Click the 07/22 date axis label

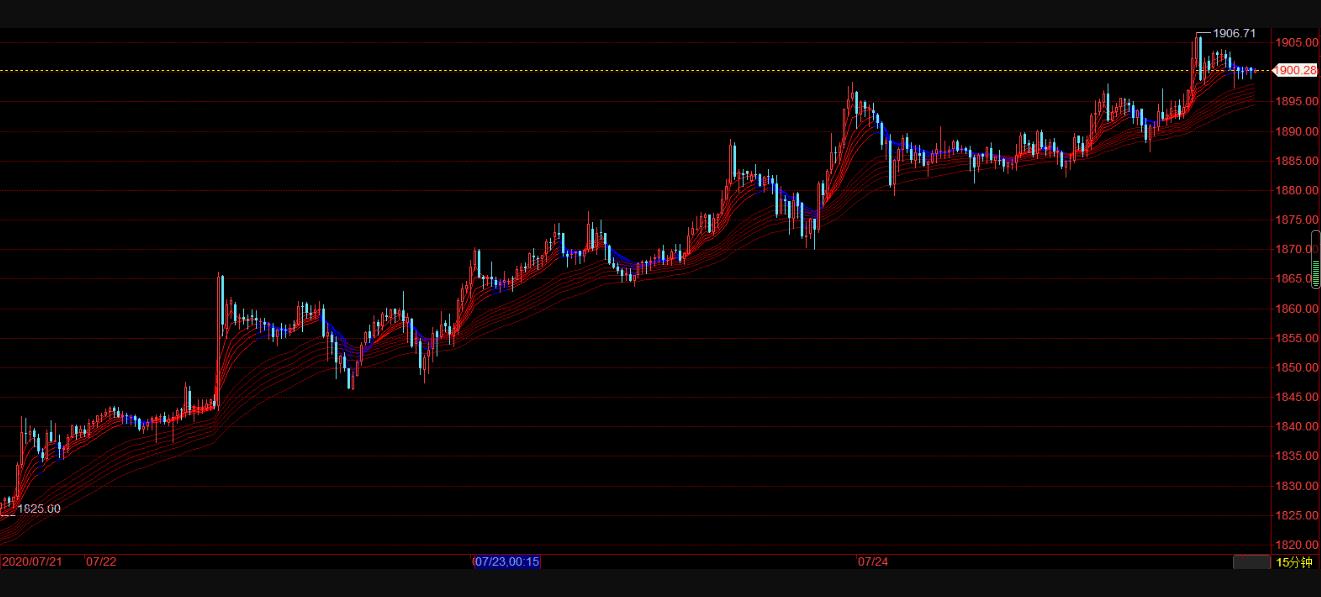(101, 562)
